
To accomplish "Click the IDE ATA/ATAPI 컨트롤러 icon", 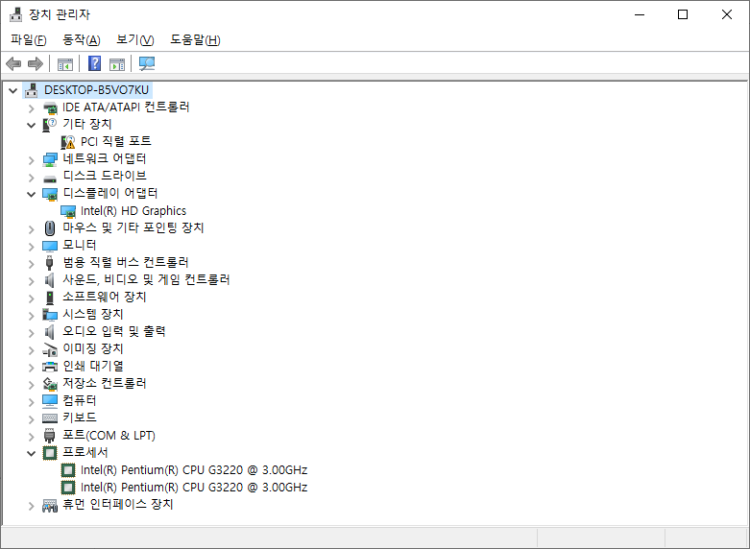I will pos(50,108).
